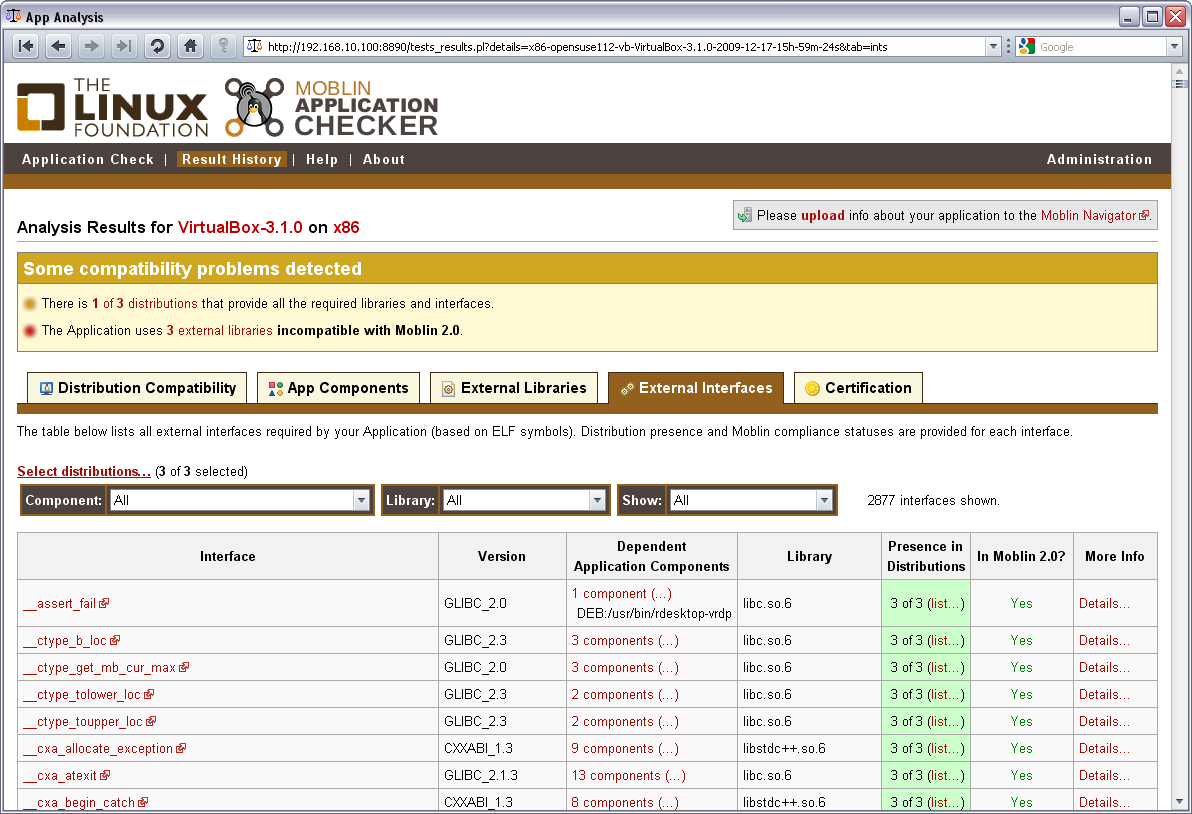The width and height of the screenshot is (1192, 814).
Task: Click the browser Back arrow button
Action: coord(59,46)
